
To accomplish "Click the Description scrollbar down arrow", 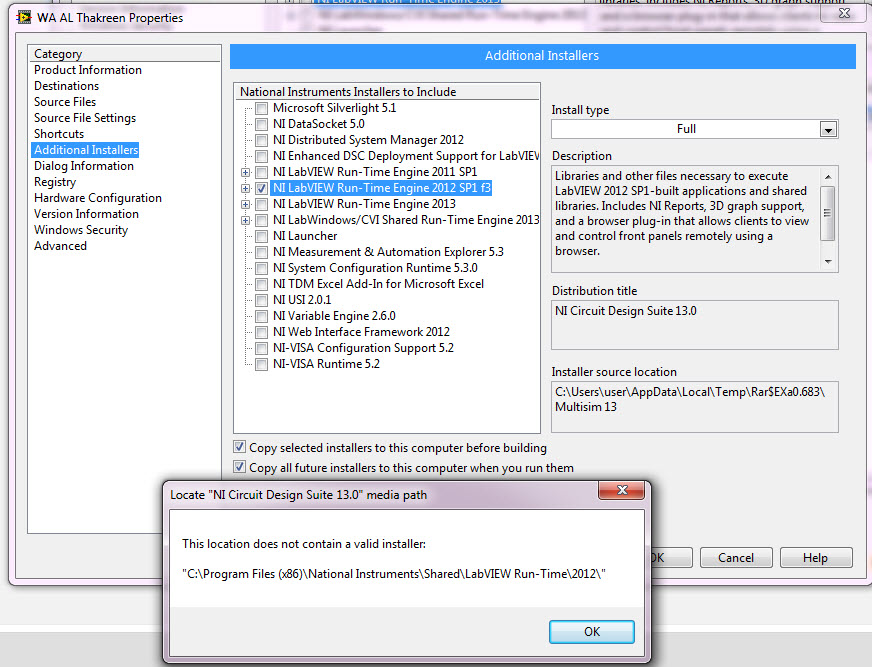I will click(828, 261).
